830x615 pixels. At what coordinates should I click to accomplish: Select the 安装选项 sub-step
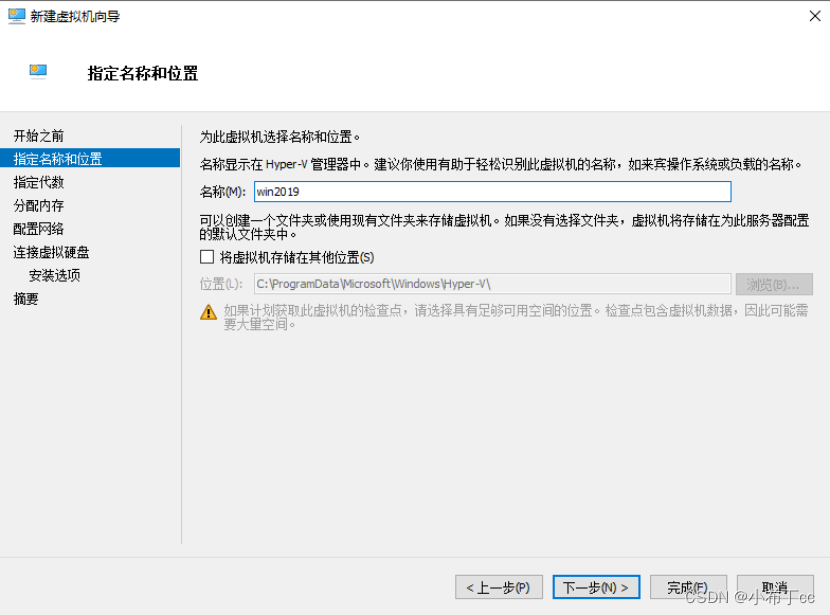point(55,275)
